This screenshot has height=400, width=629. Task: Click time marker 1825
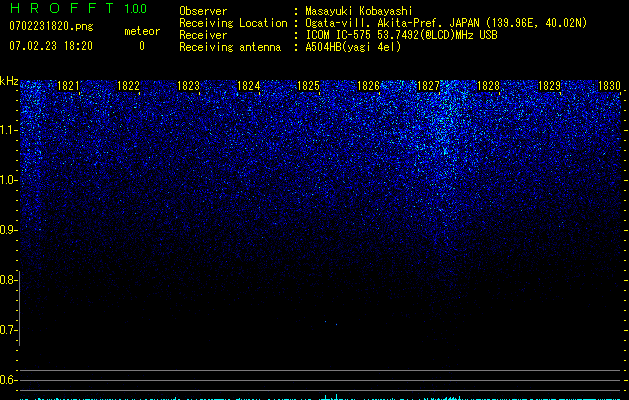tap(308, 86)
